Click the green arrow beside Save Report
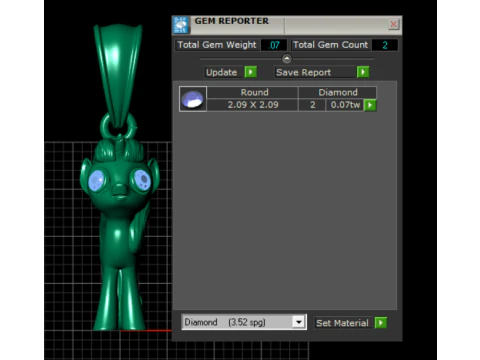The width and height of the screenshot is (480, 360). click(x=363, y=72)
